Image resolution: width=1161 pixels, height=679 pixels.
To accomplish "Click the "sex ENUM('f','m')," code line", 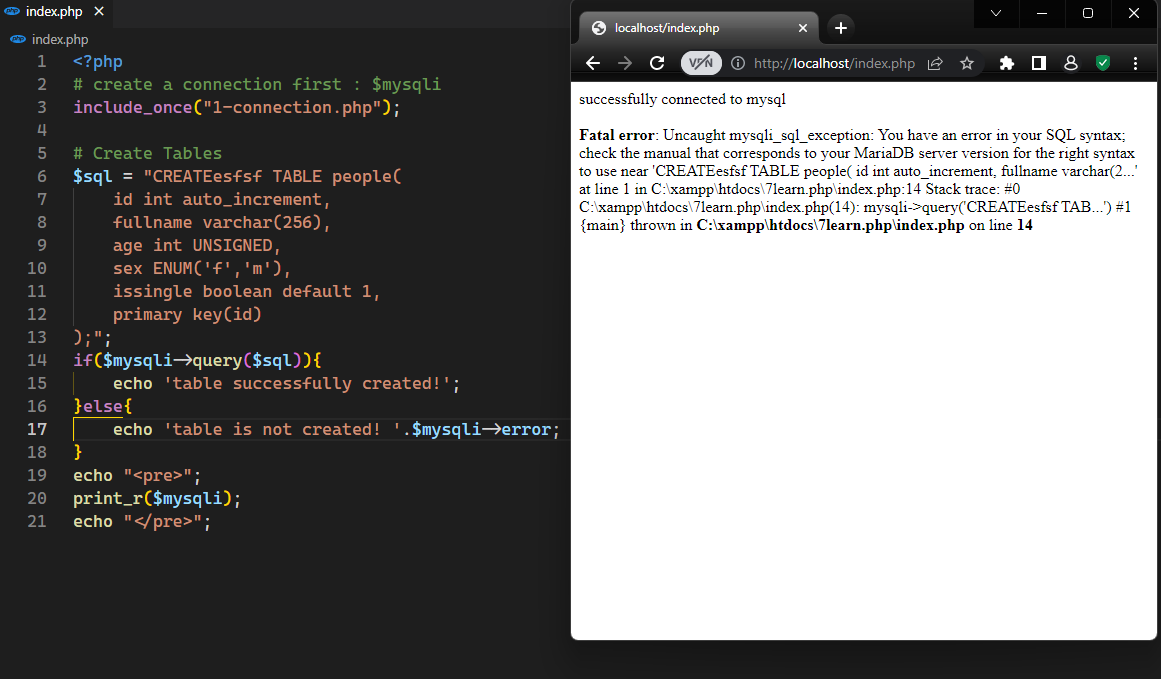I will pos(201,268).
